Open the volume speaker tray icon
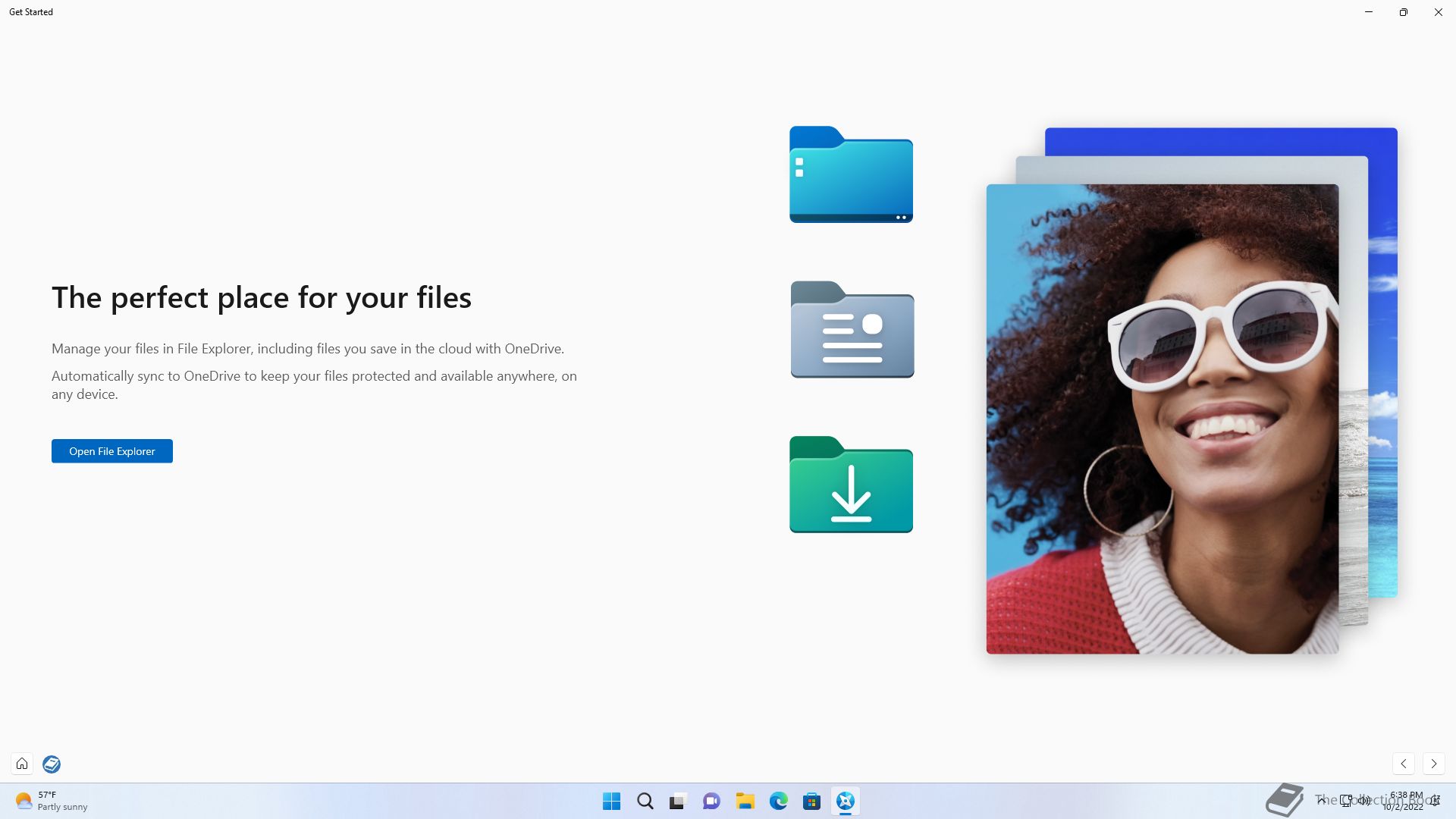The height and width of the screenshot is (819, 1456). (x=1364, y=800)
